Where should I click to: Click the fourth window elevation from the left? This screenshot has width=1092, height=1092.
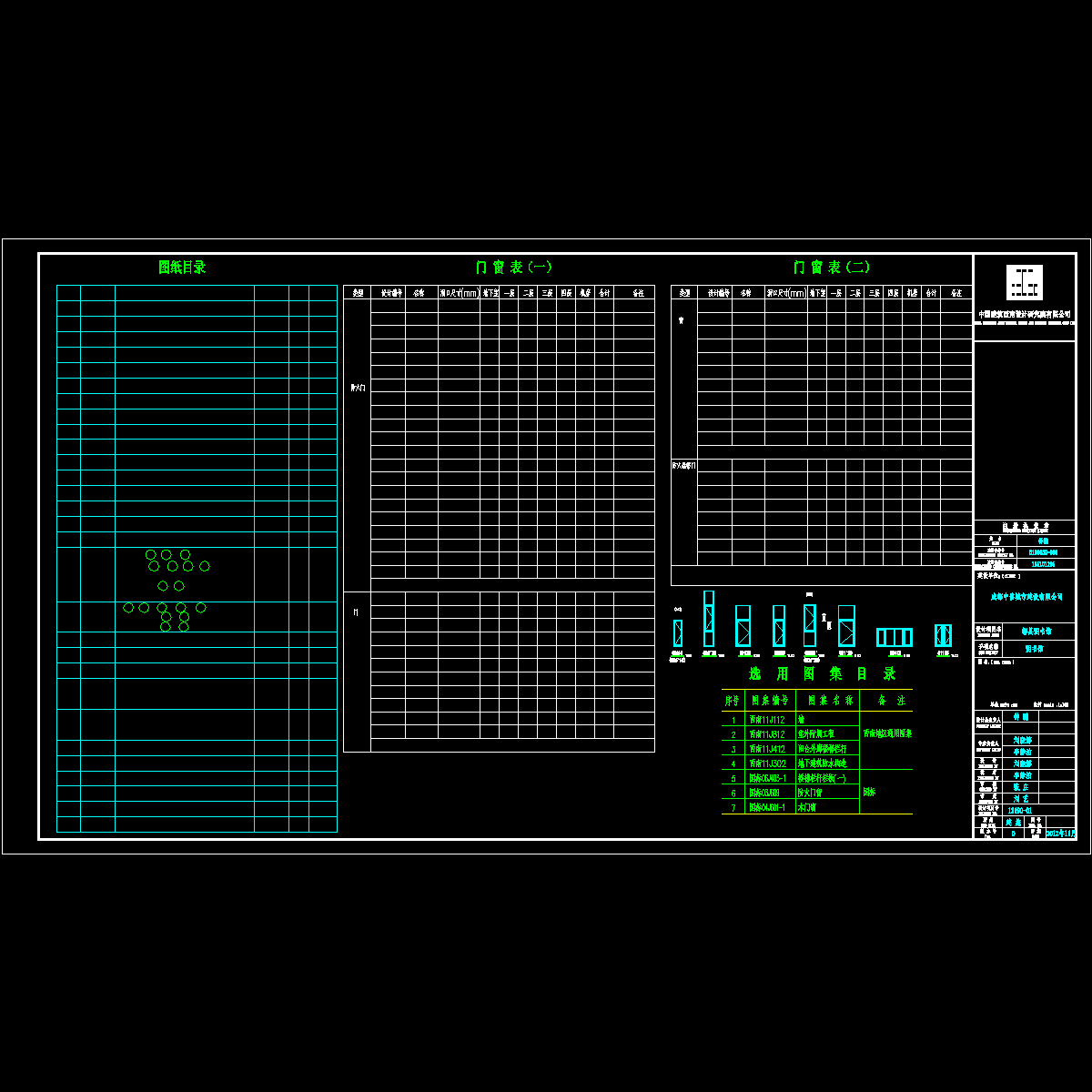coord(778,626)
